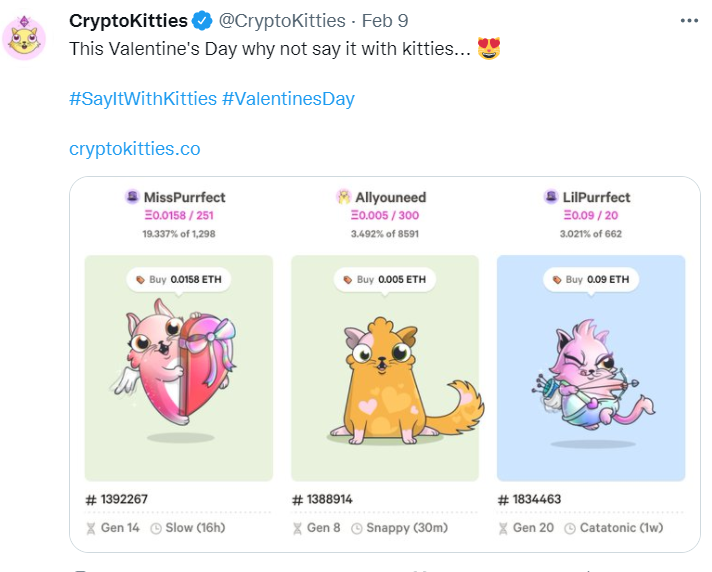Click the Slow (16h) cooldown clock icon
This screenshot has height=572, width=712.
pyautogui.click(x=156, y=528)
